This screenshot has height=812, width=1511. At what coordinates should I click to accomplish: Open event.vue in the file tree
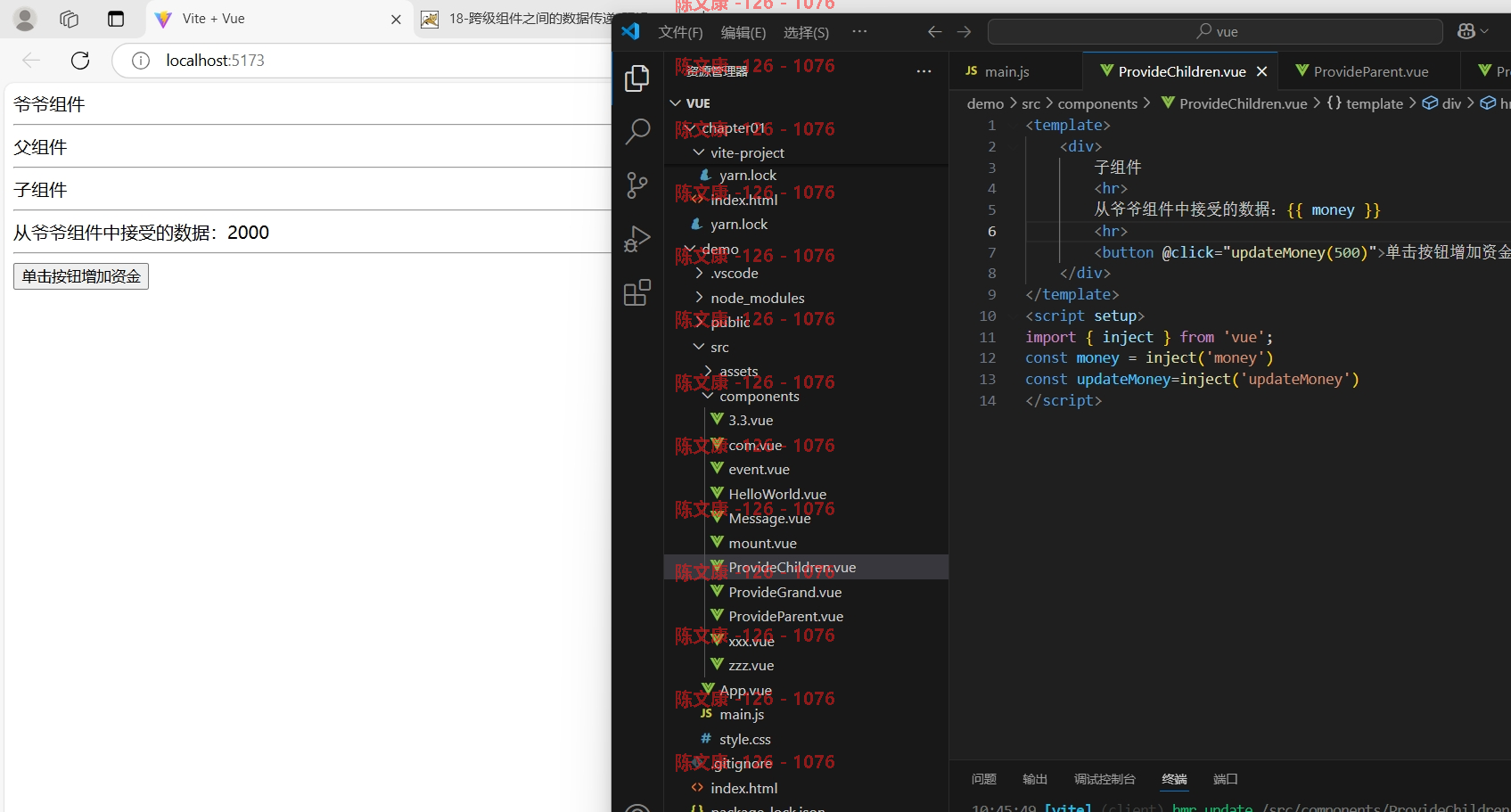tap(759, 469)
